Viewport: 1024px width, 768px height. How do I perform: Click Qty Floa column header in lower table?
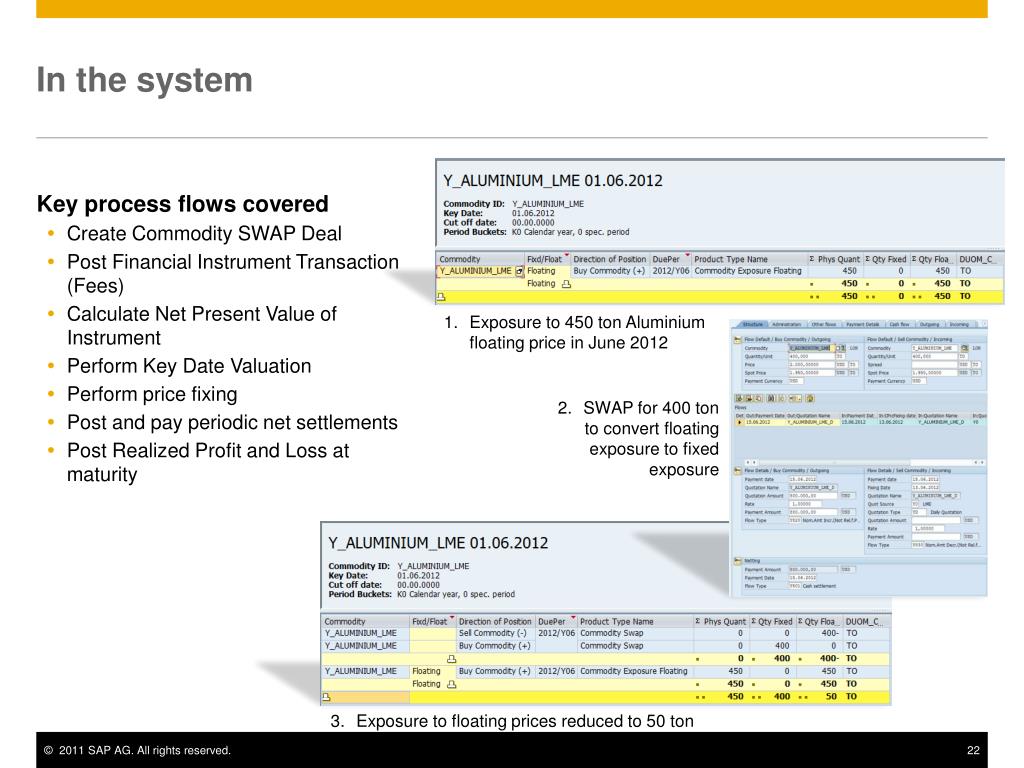[818, 622]
